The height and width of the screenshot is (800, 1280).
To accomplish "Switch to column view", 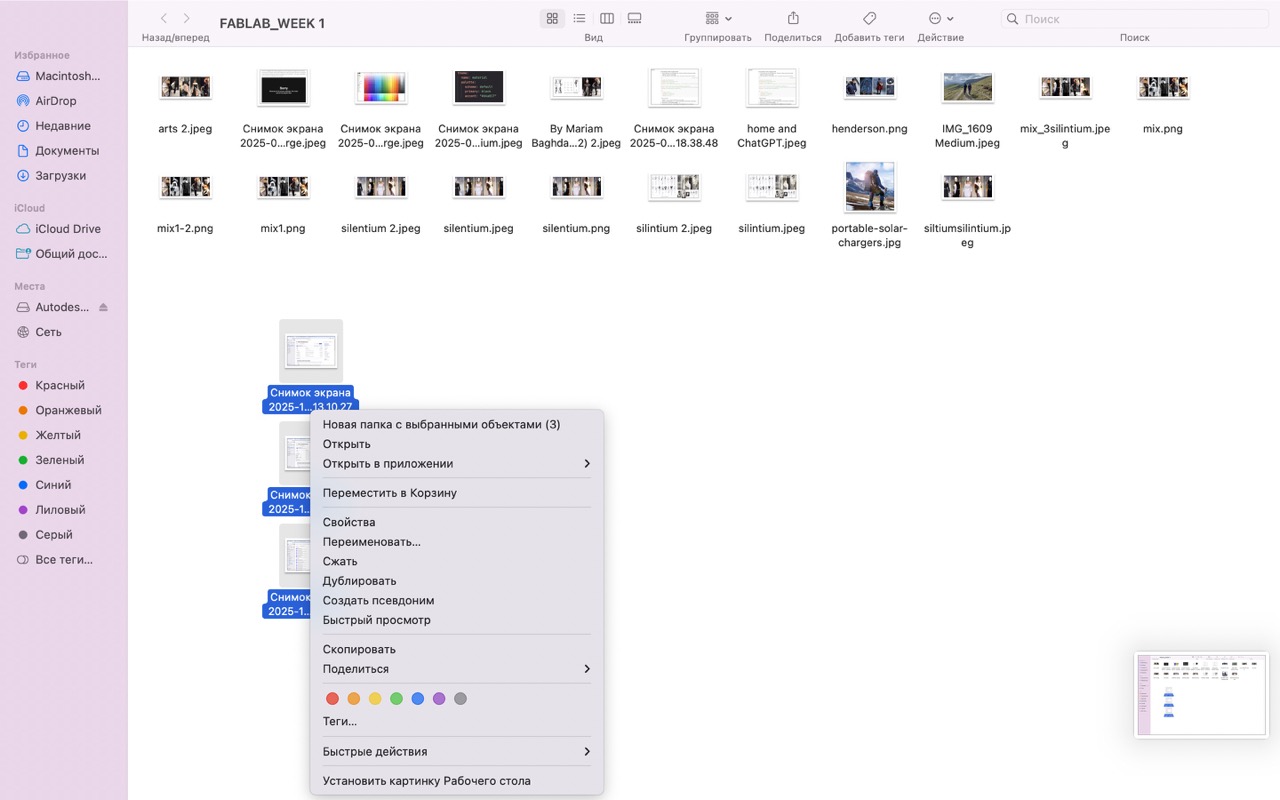I will pos(607,19).
